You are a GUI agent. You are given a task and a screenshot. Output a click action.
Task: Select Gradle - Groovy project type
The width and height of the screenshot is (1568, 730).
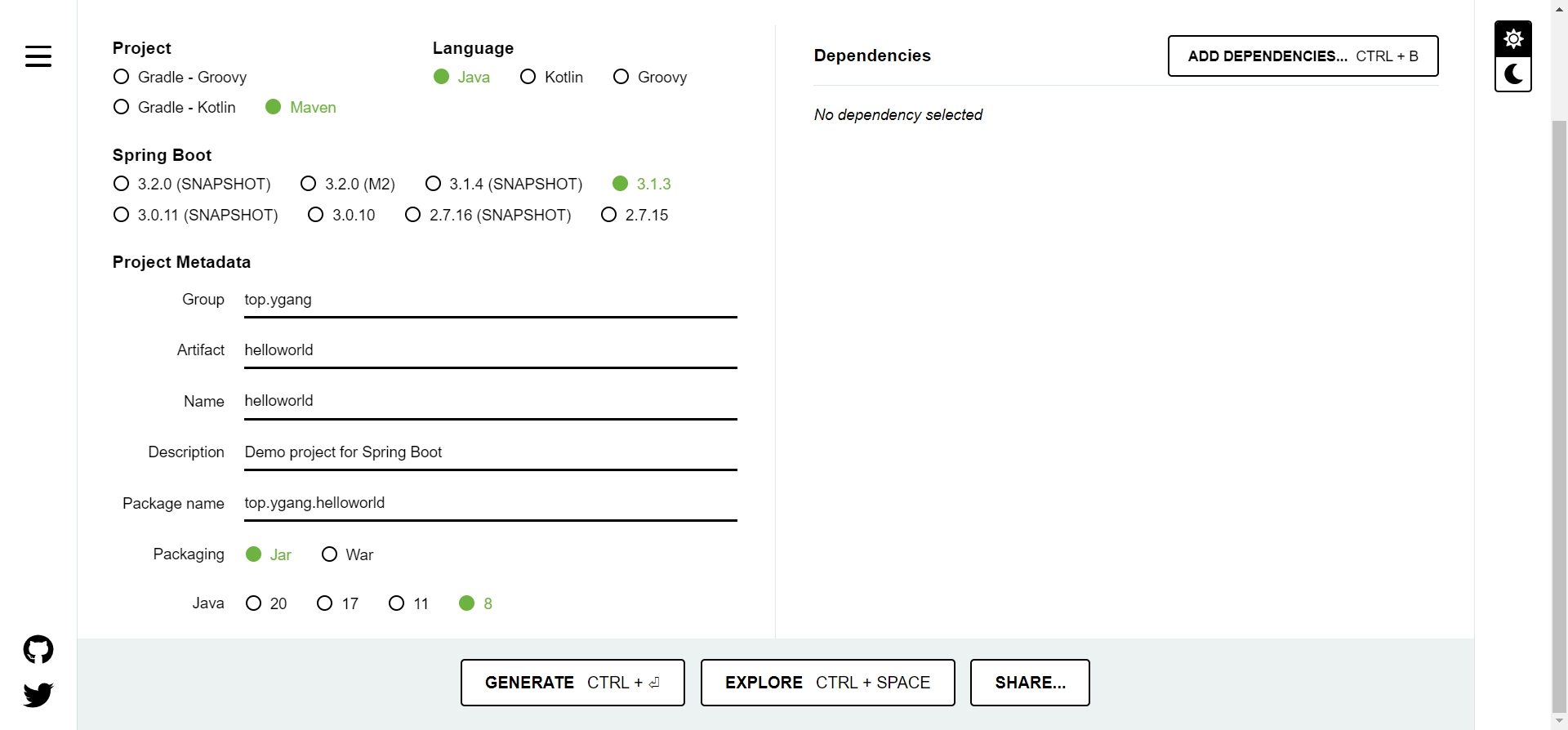coord(122,77)
